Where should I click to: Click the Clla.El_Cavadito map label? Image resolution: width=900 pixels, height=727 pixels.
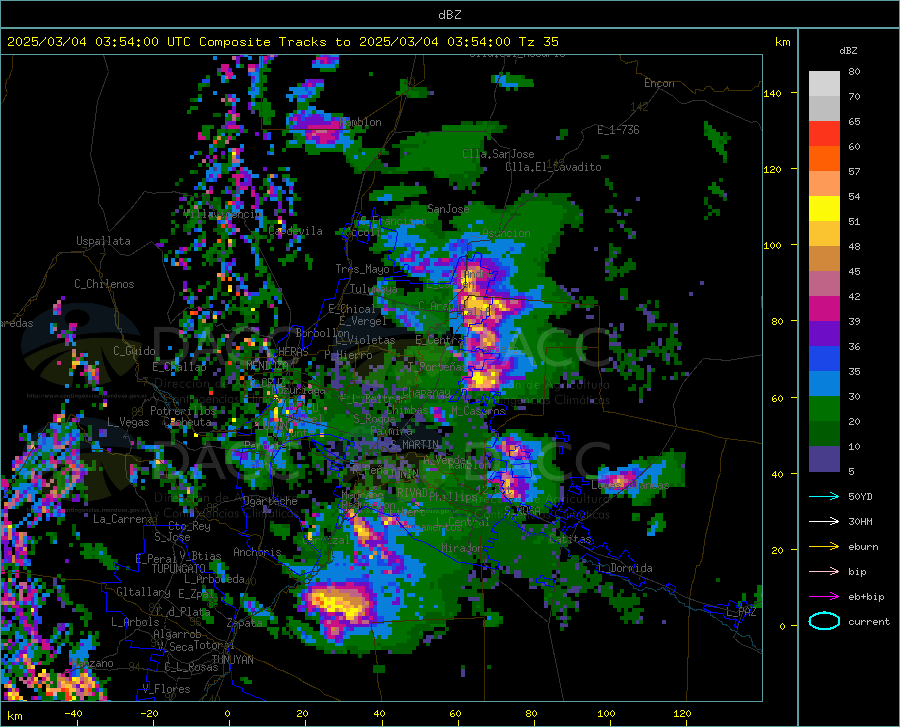click(x=553, y=167)
